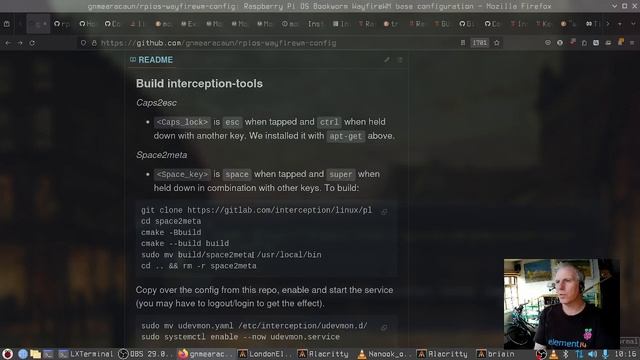Open the Firefox hamburger menu
Screen dimensions: 640x360
(632, 43)
